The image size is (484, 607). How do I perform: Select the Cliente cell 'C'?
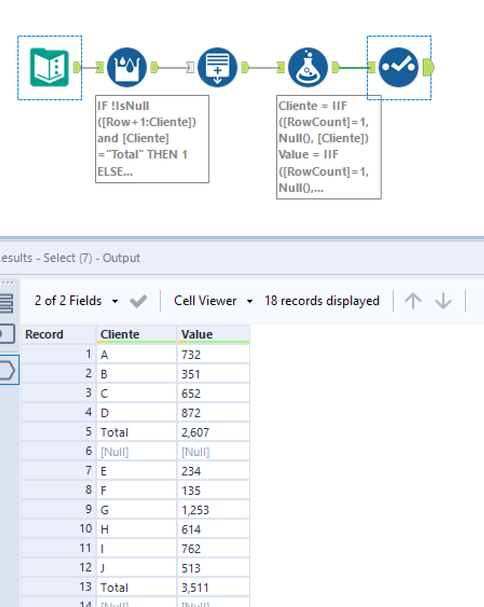[136, 393]
